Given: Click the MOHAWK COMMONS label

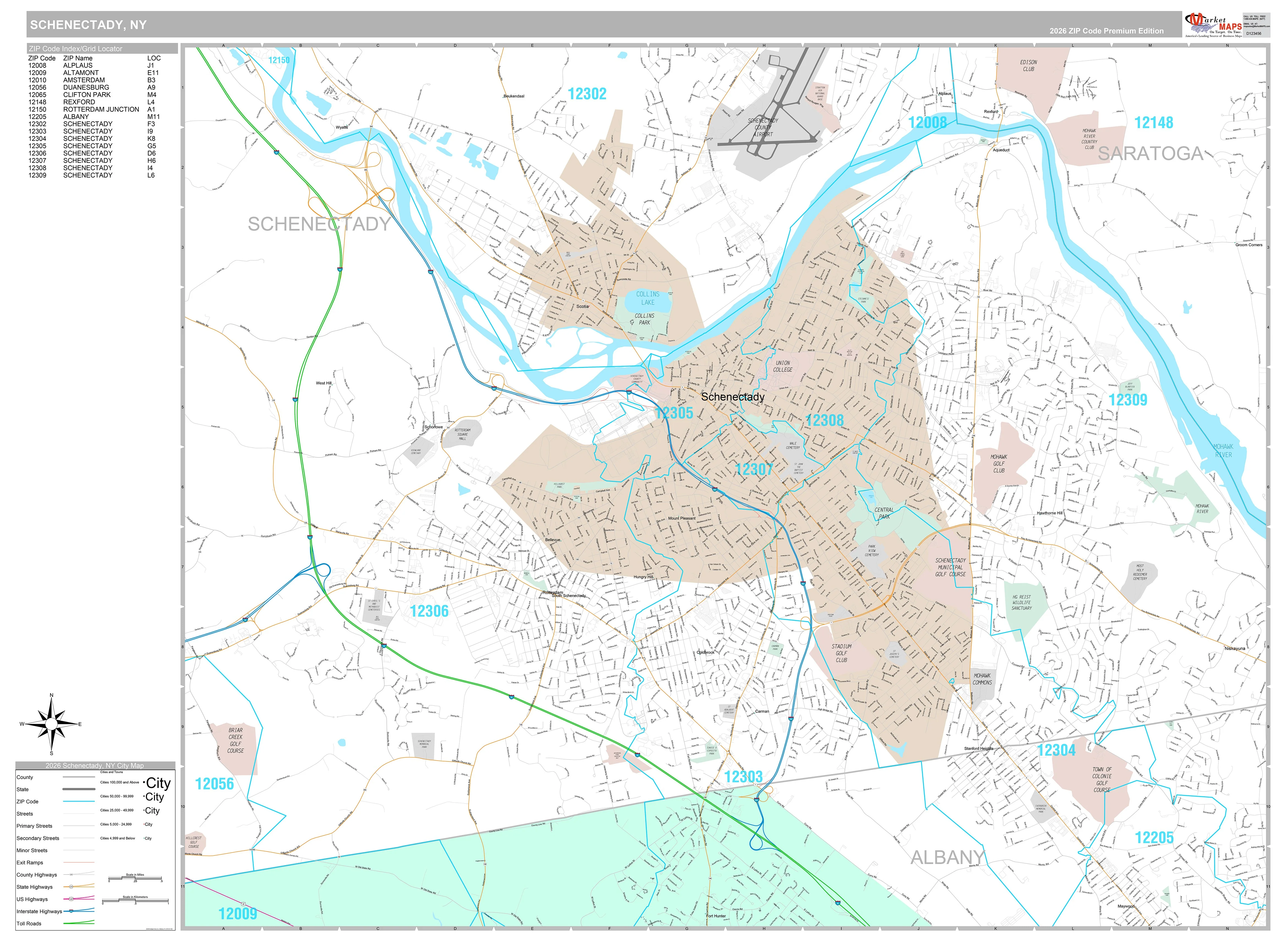Looking at the screenshot, I should point(982,679).
